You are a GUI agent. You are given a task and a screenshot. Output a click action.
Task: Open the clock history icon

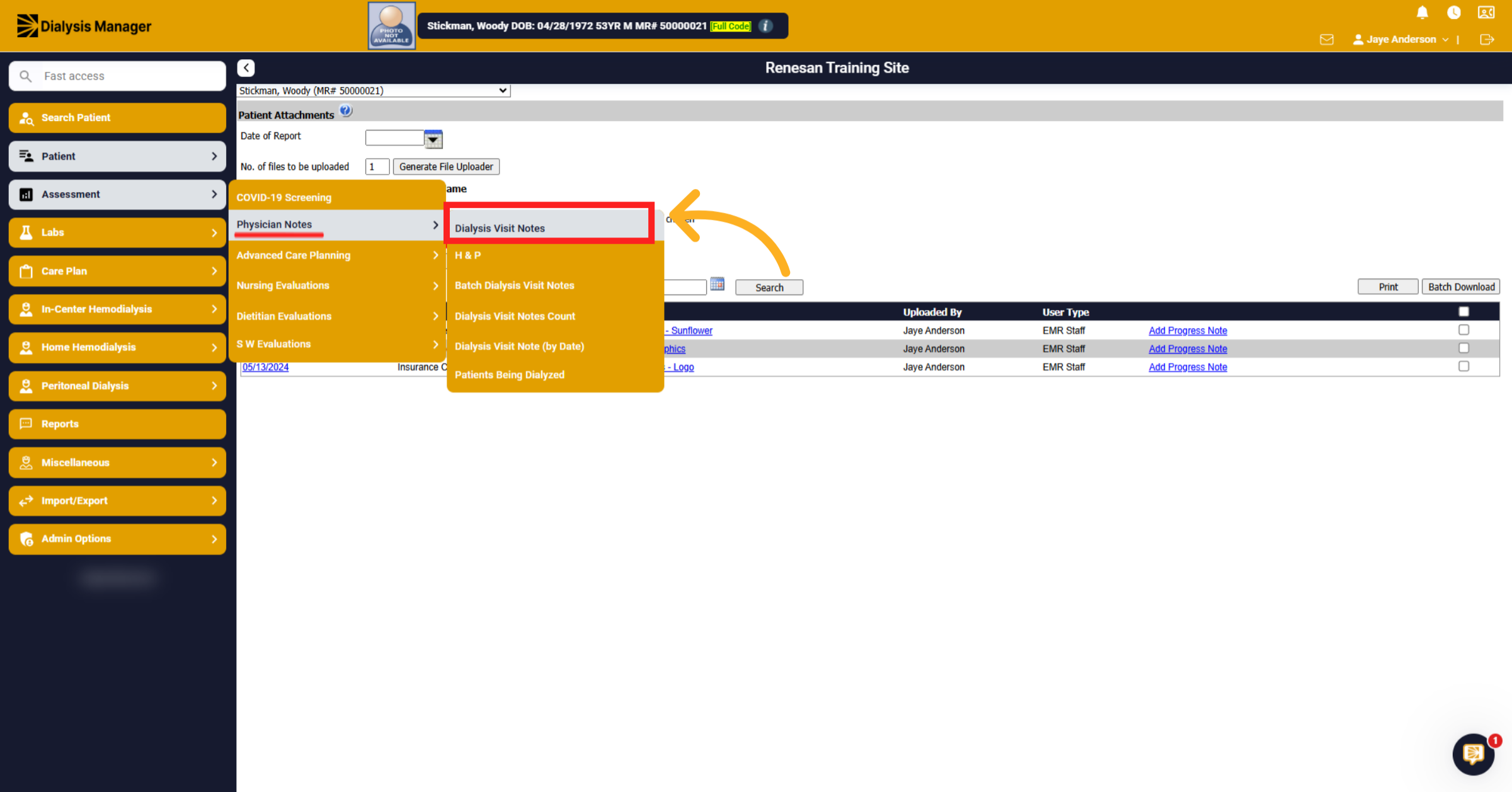click(1454, 13)
